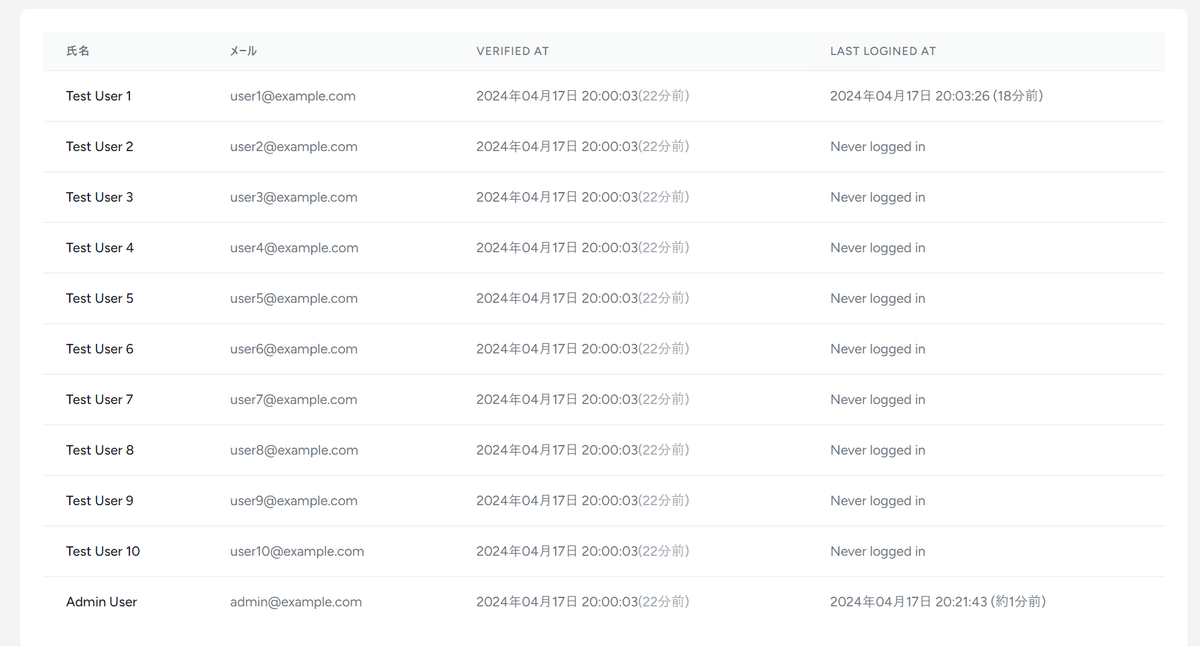Viewport: 1200px width, 646px height.
Task: Click email user3@example.com
Action: click(x=294, y=197)
